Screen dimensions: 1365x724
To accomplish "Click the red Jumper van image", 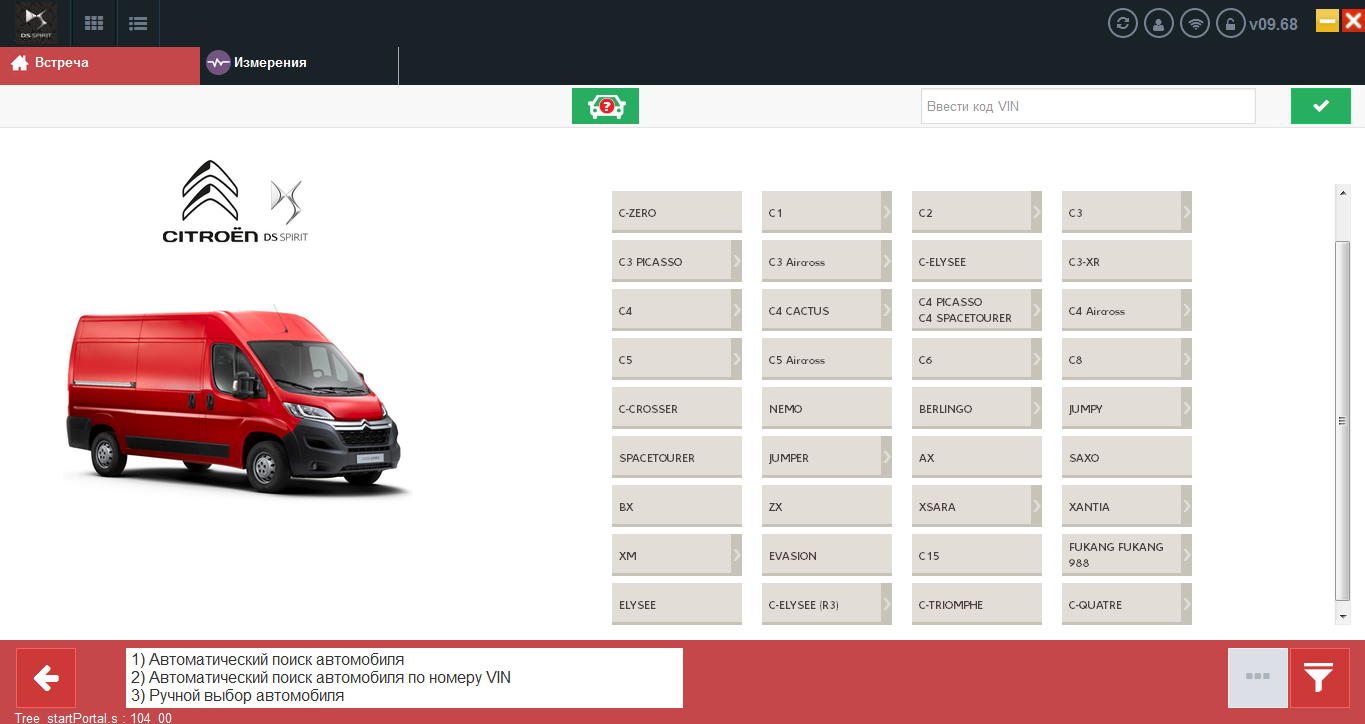I will tap(238, 400).
